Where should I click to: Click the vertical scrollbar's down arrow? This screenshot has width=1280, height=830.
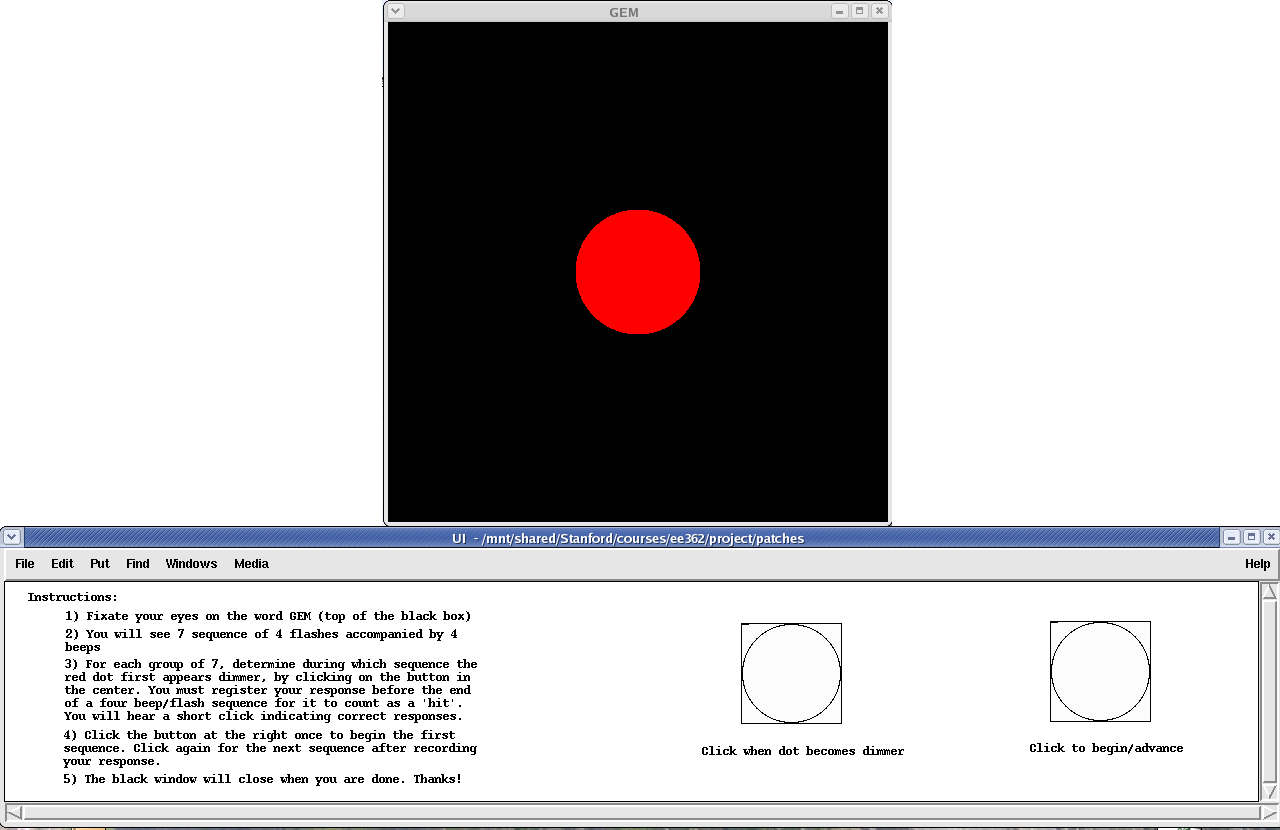pyautogui.click(x=1270, y=792)
